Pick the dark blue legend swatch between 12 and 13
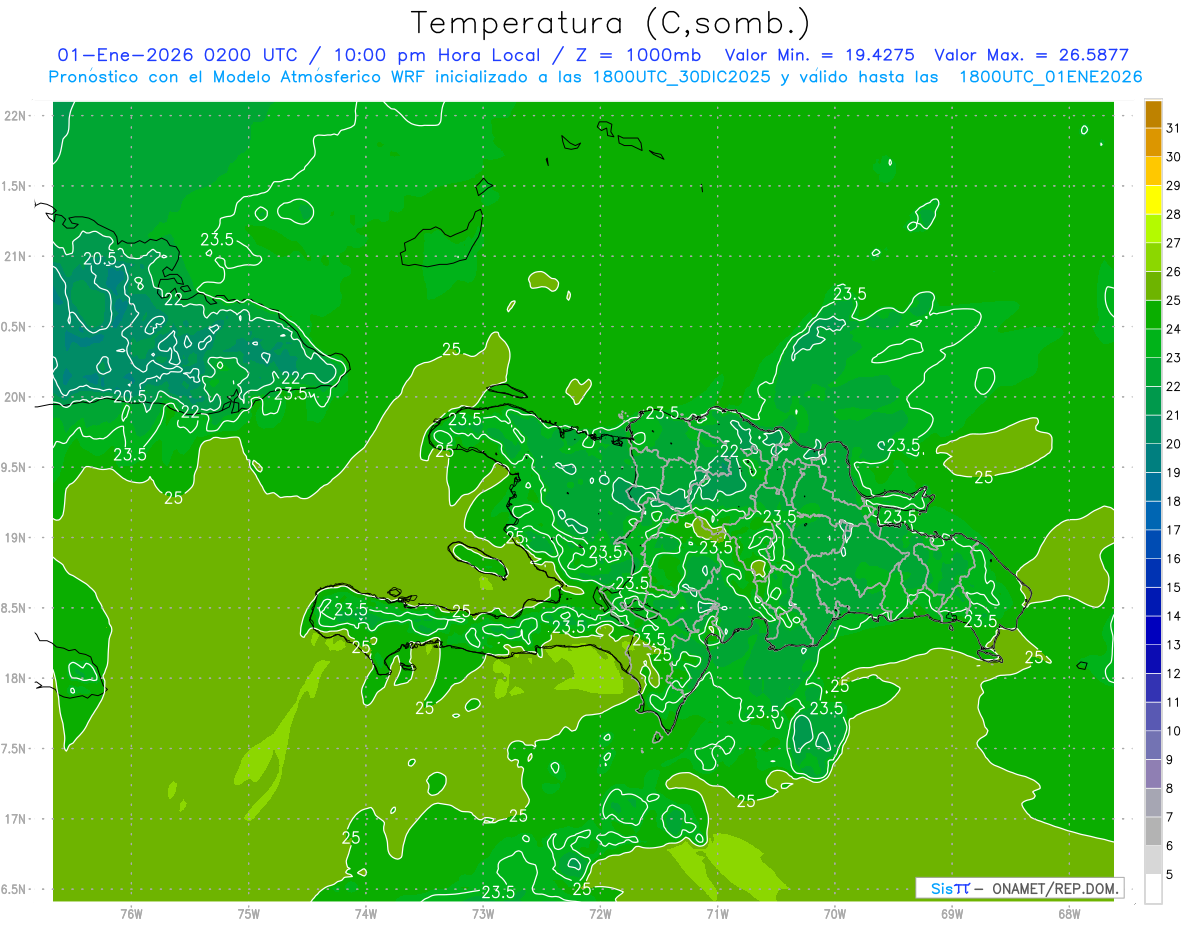The width and height of the screenshot is (1200, 927). click(x=1153, y=660)
